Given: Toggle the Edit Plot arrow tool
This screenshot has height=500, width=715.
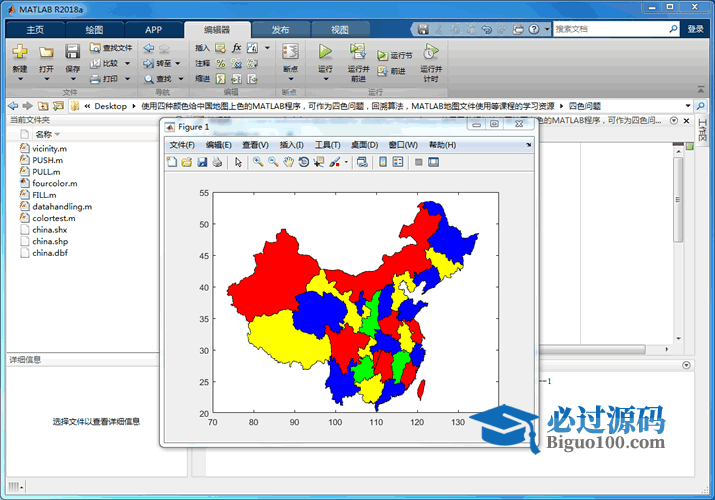Looking at the screenshot, I should click(x=238, y=162).
